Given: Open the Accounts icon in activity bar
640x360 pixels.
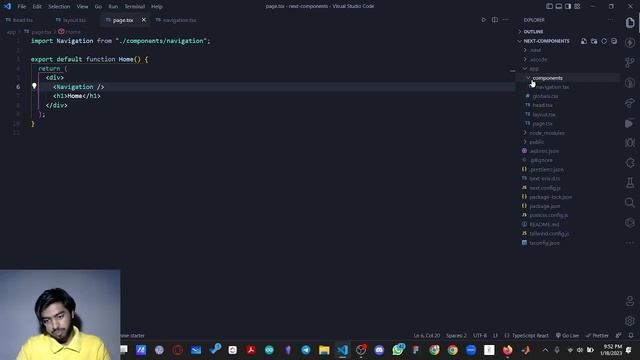Looking at the screenshot, I should 630,301.
